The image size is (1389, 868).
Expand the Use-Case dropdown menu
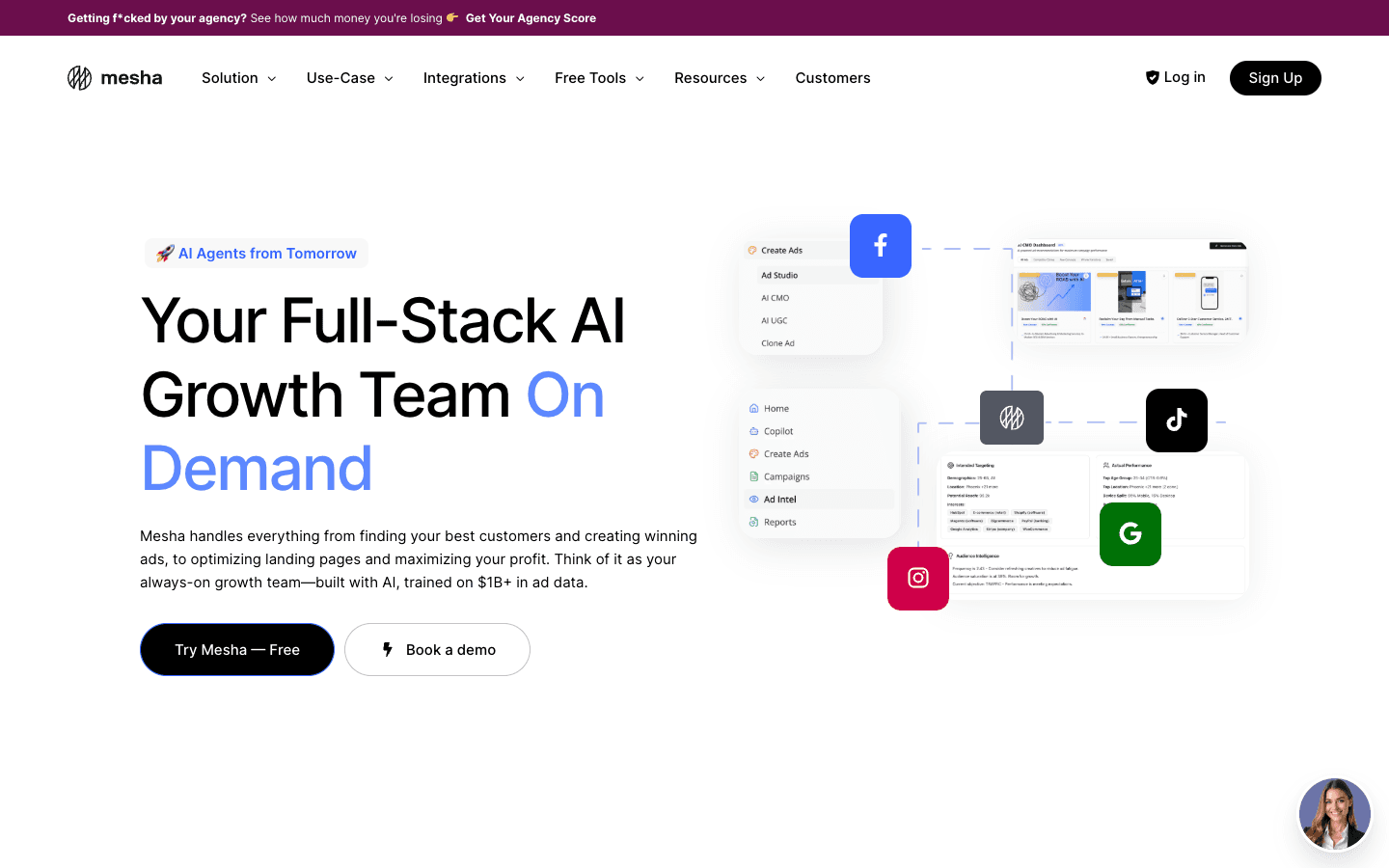(x=349, y=78)
